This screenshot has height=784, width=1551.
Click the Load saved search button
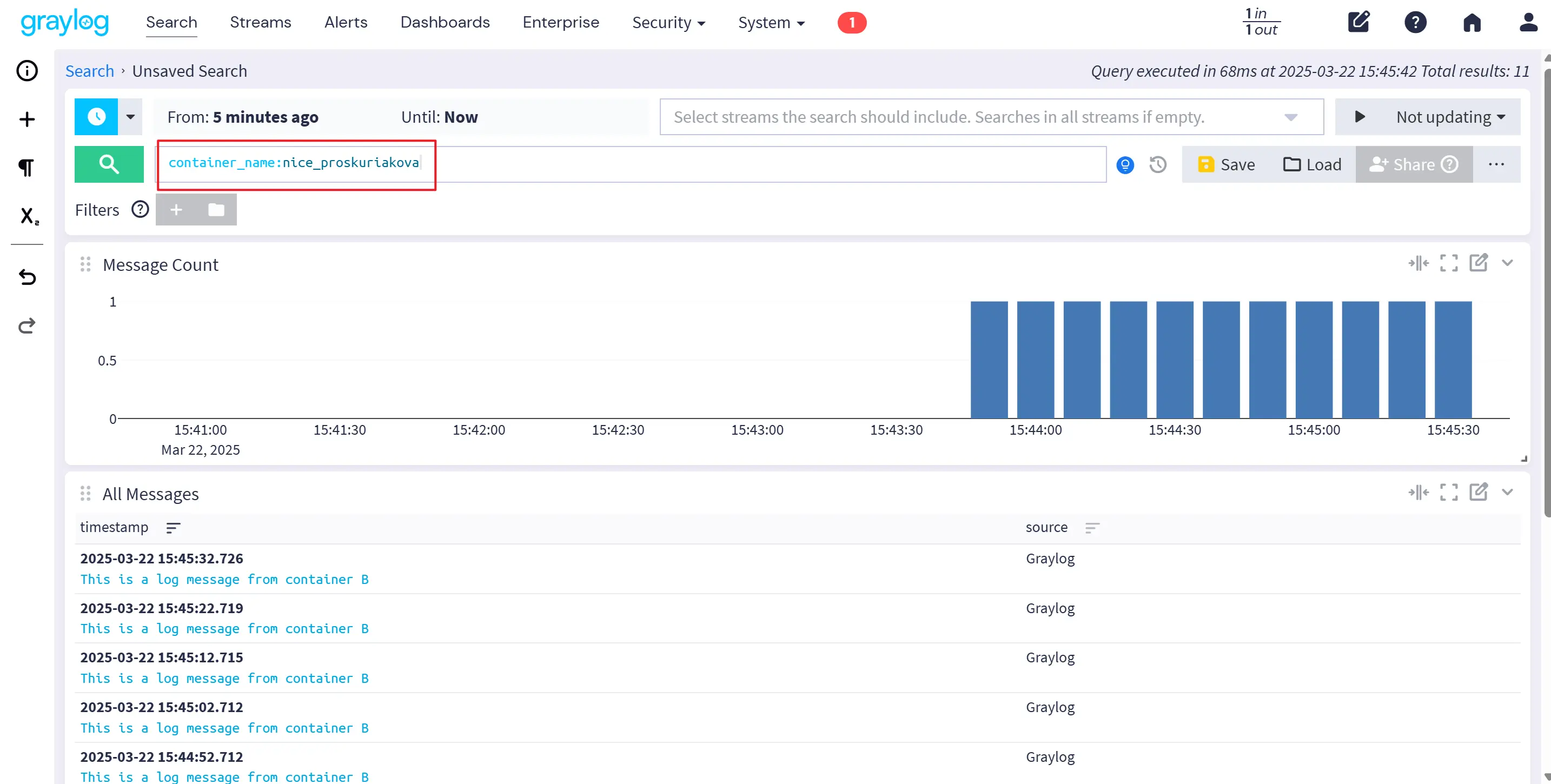1312,164
